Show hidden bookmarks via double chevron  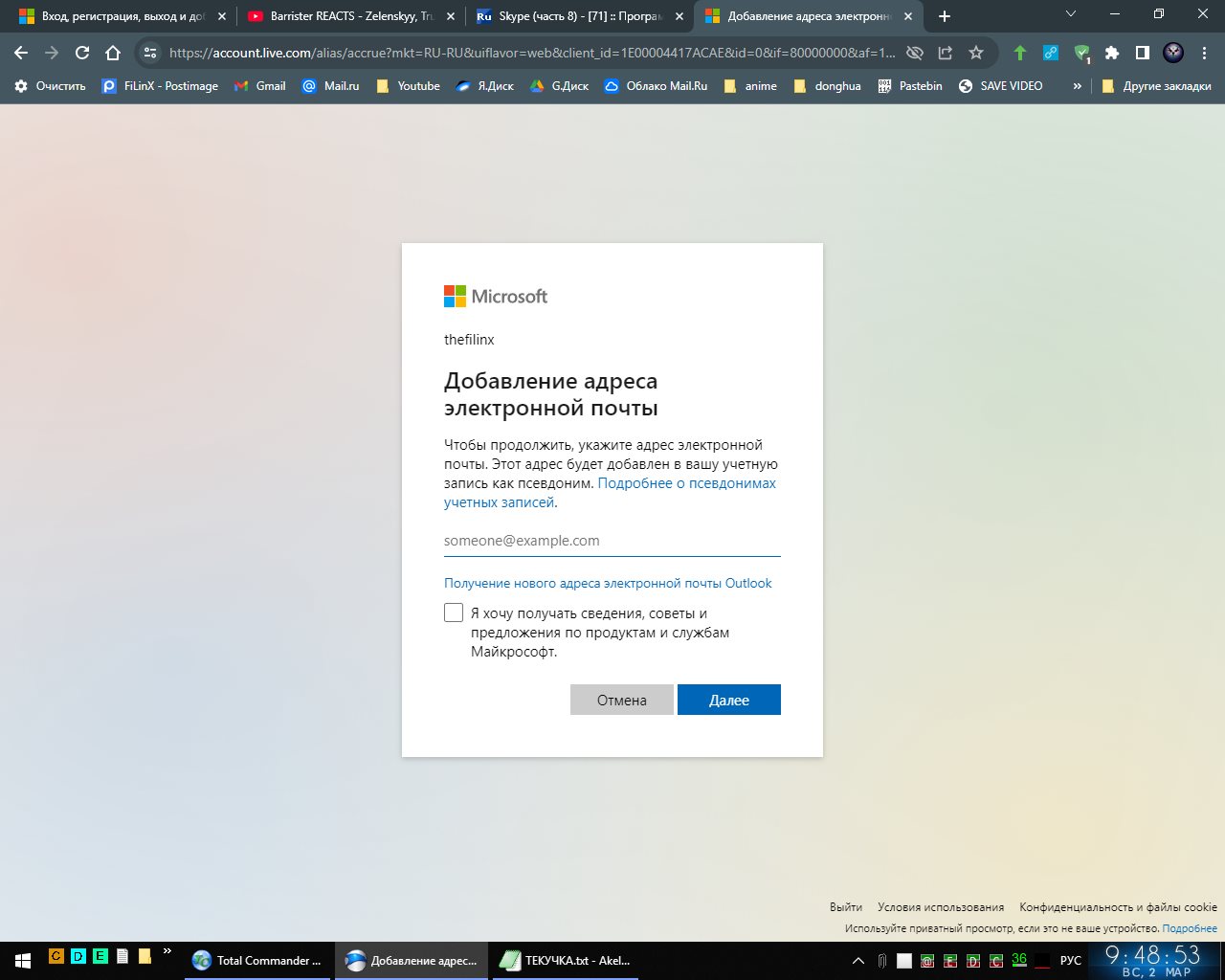click(x=1078, y=86)
